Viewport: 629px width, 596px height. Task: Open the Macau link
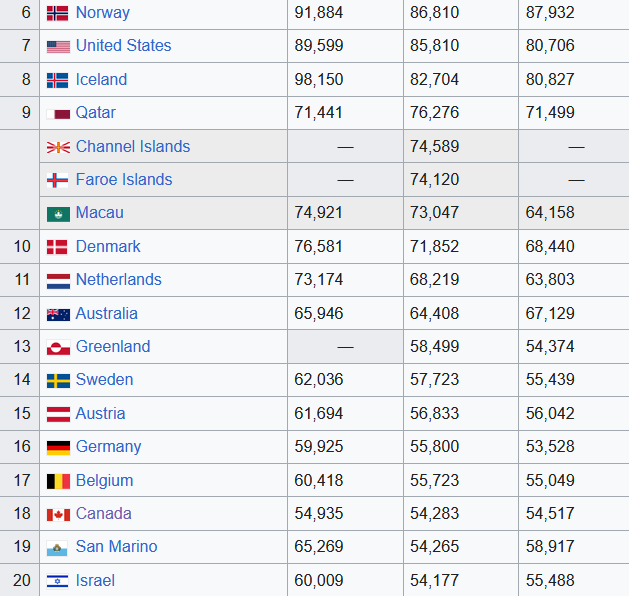[99, 212]
